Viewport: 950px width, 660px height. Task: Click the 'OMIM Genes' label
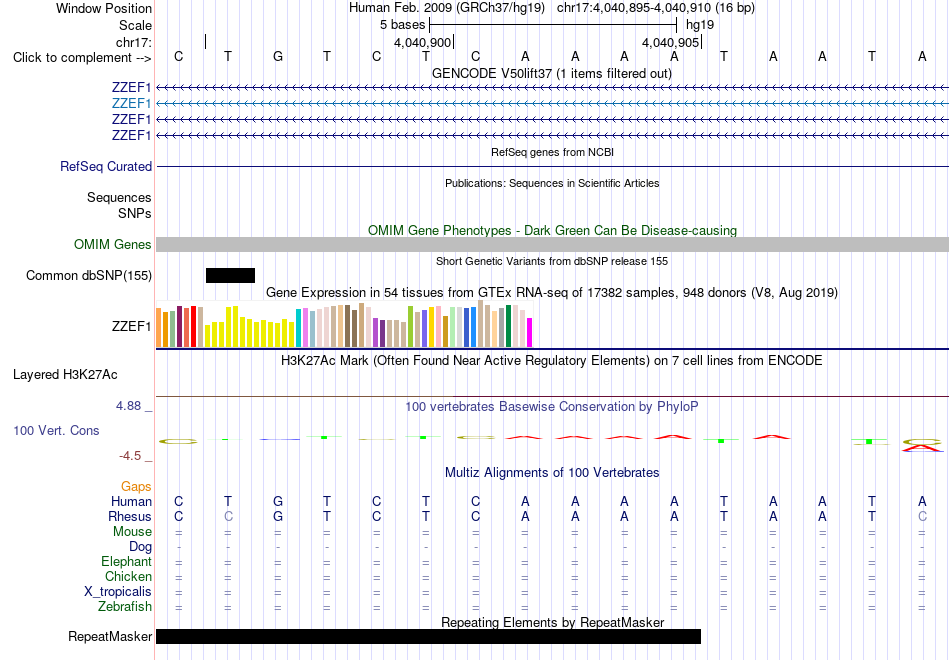click(x=112, y=245)
